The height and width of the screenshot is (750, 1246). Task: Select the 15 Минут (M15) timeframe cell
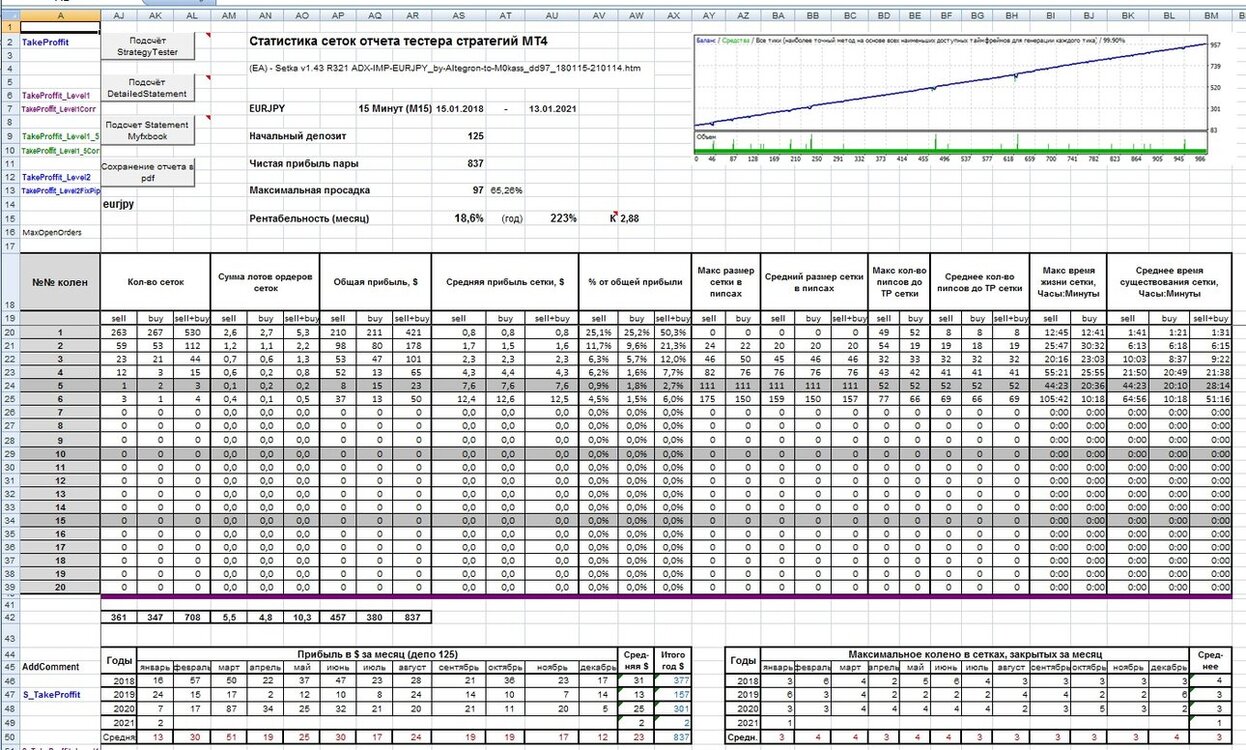click(x=394, y=108)
